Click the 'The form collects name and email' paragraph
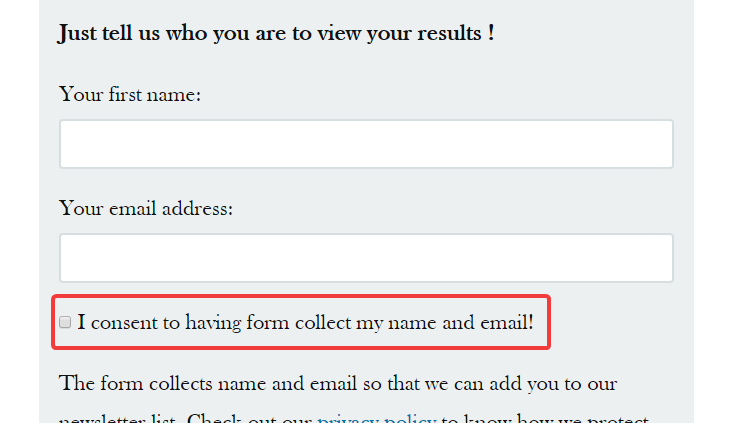The height and width of the screenshot is (423, 735). pyautogui.click(x=354, y=401)
